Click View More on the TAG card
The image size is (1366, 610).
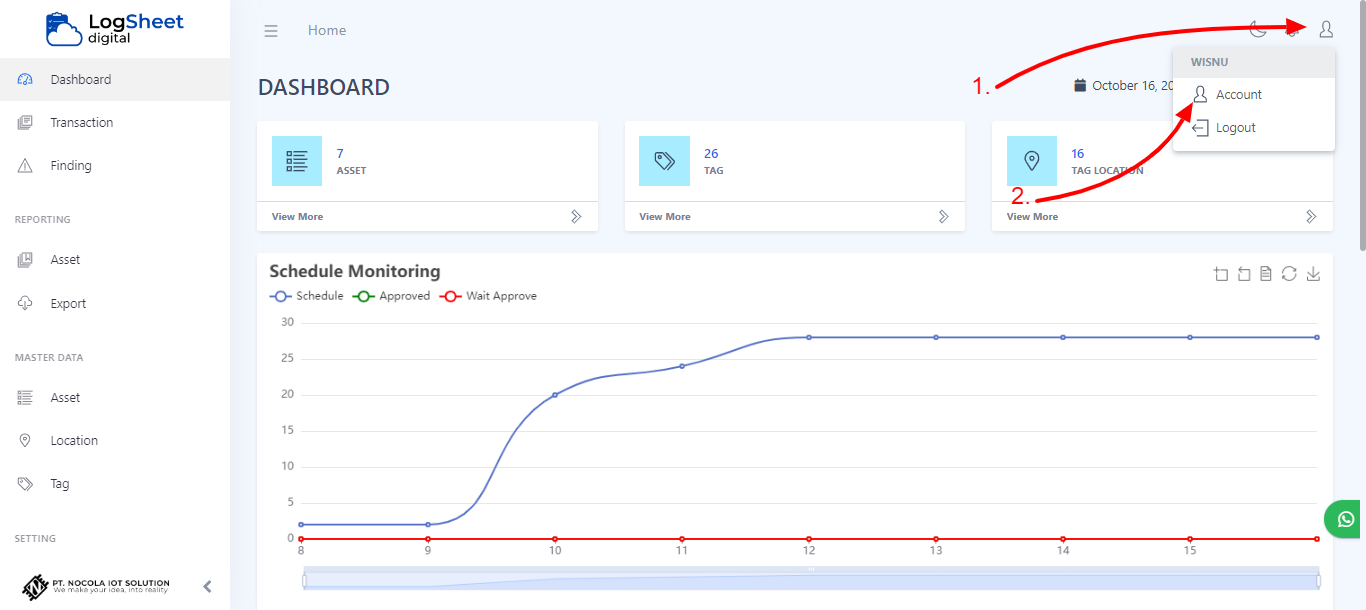[x=663, y=216]
